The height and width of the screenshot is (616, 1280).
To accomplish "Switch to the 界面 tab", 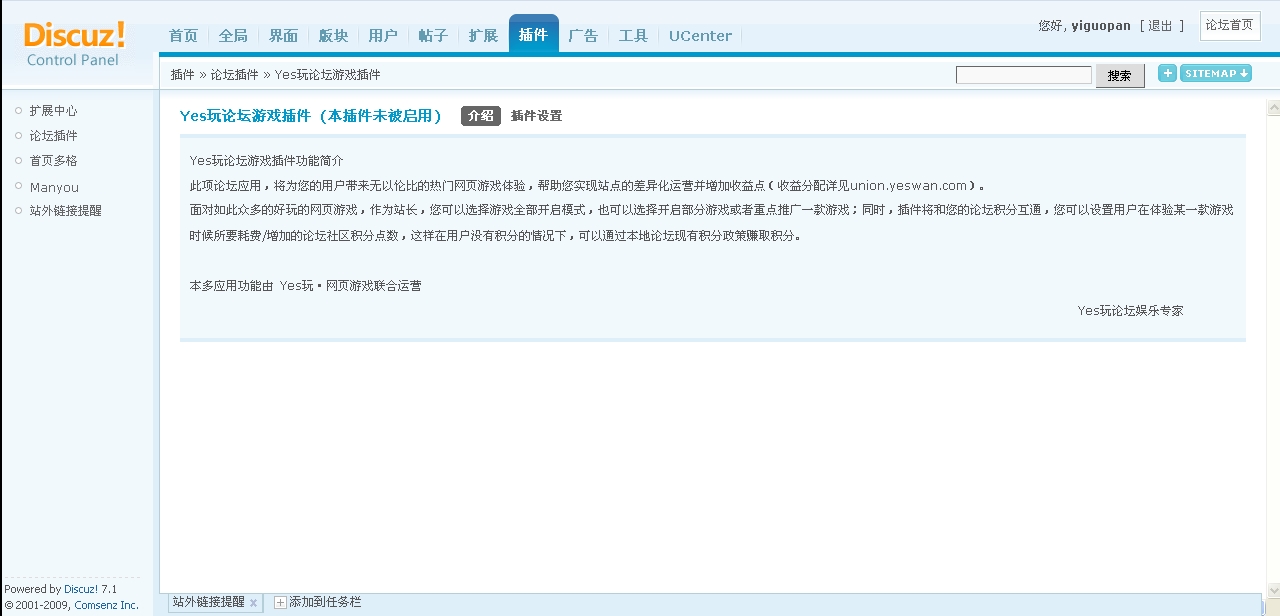I will click(283, 35).
